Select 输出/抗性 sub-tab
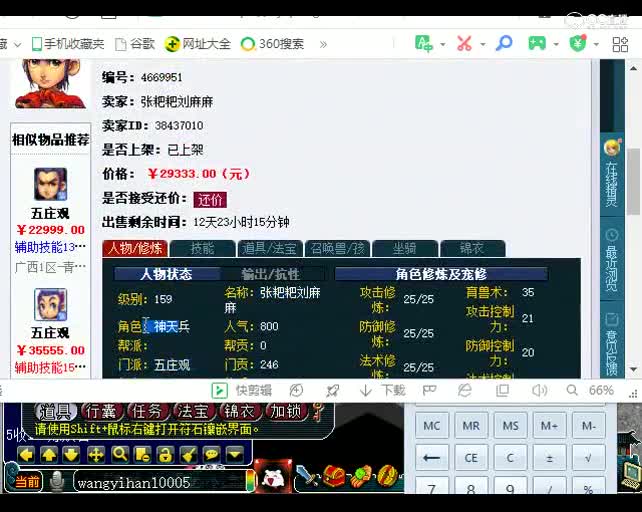This screenshot has height=512, width=642. pyautogui.click(x=271, y=274)
